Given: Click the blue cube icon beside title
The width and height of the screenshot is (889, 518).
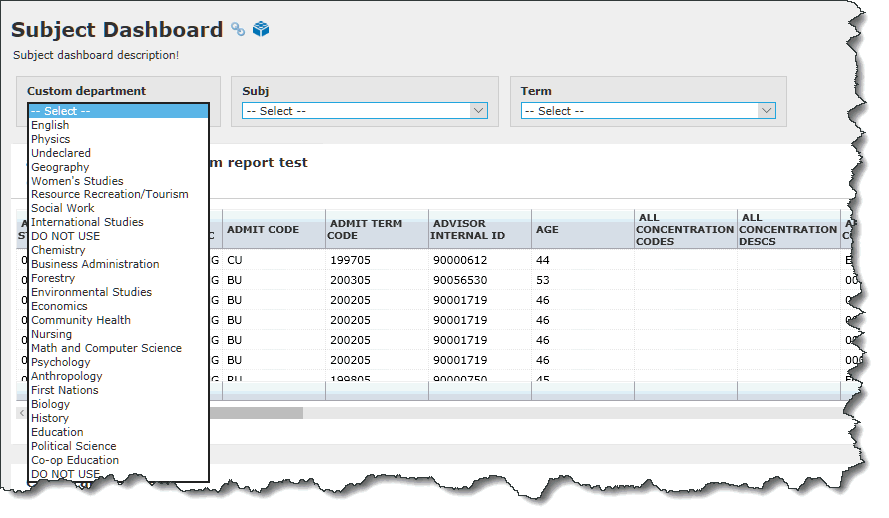Looking at the screenshot, I should click(x=261, y=30).
